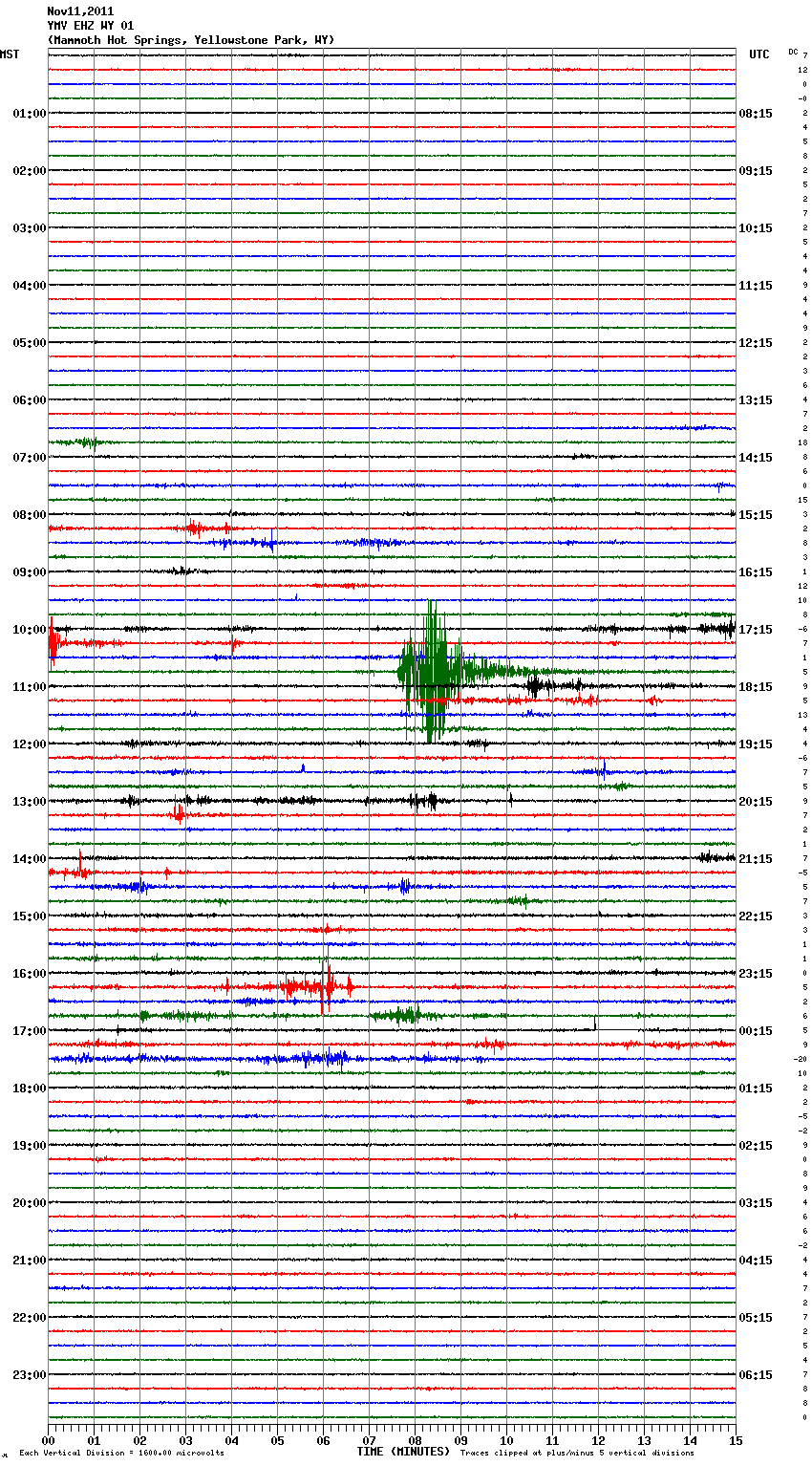This screenshot has width=812, height=1466.
Task: Click the red spike just below 10:00 label
Action: tap(53, 643)
